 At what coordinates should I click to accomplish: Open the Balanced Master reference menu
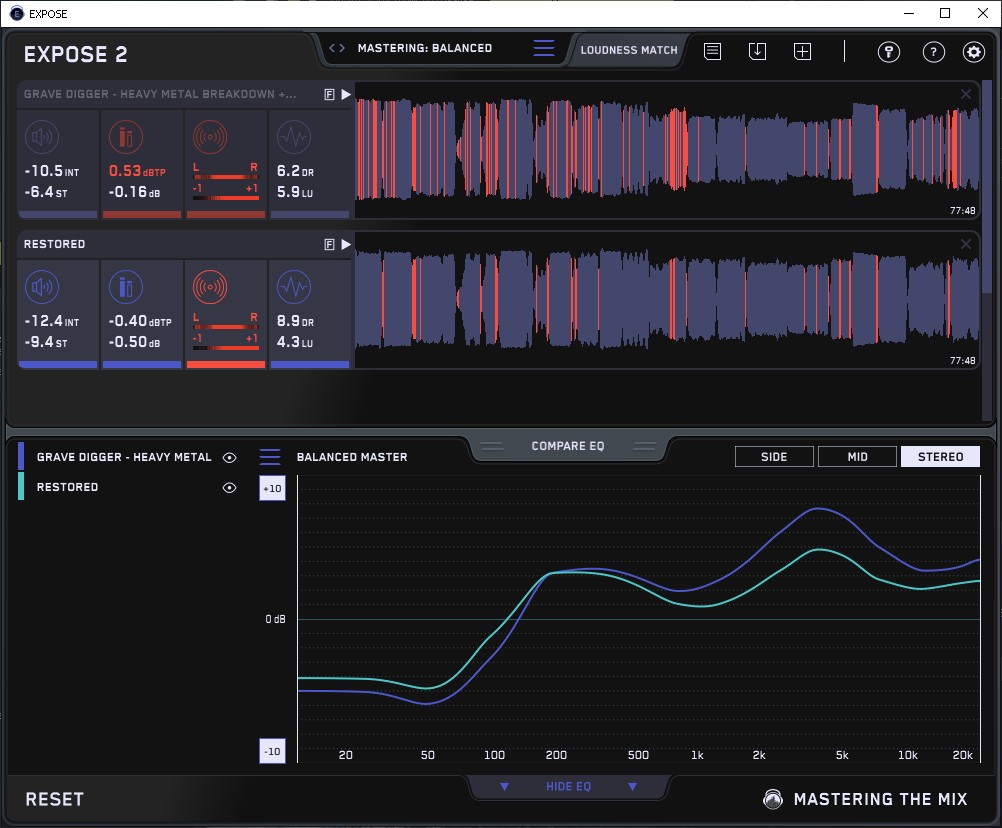click(x=270, y=457)
